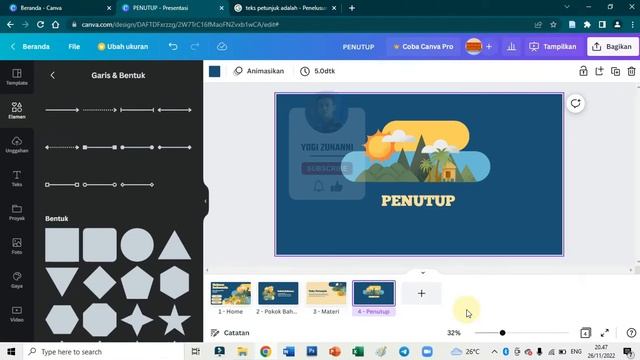
Task: Click the comment refresh bubble beside canvas
Action: point(576,103)
